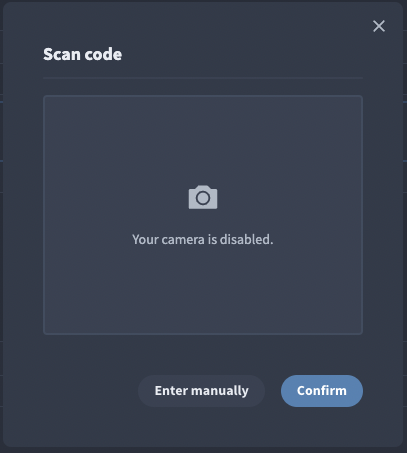Image resolution: width=407 pixels, height=453 pixels.
Task: Select the 'Your camera is disabled.' message
Action: point(203,239)
